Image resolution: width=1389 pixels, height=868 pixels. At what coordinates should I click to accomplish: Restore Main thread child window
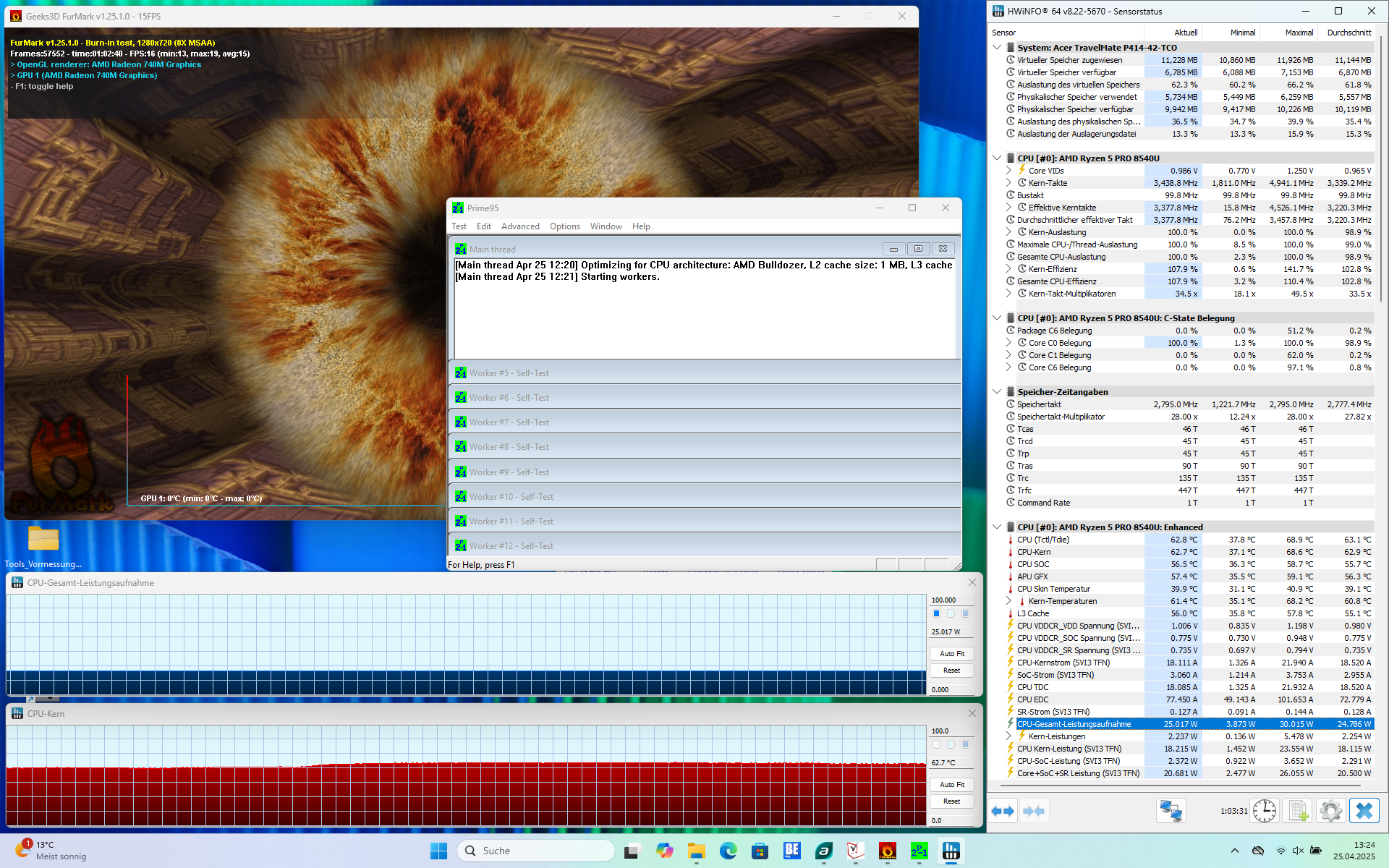[x=918, y=249]
